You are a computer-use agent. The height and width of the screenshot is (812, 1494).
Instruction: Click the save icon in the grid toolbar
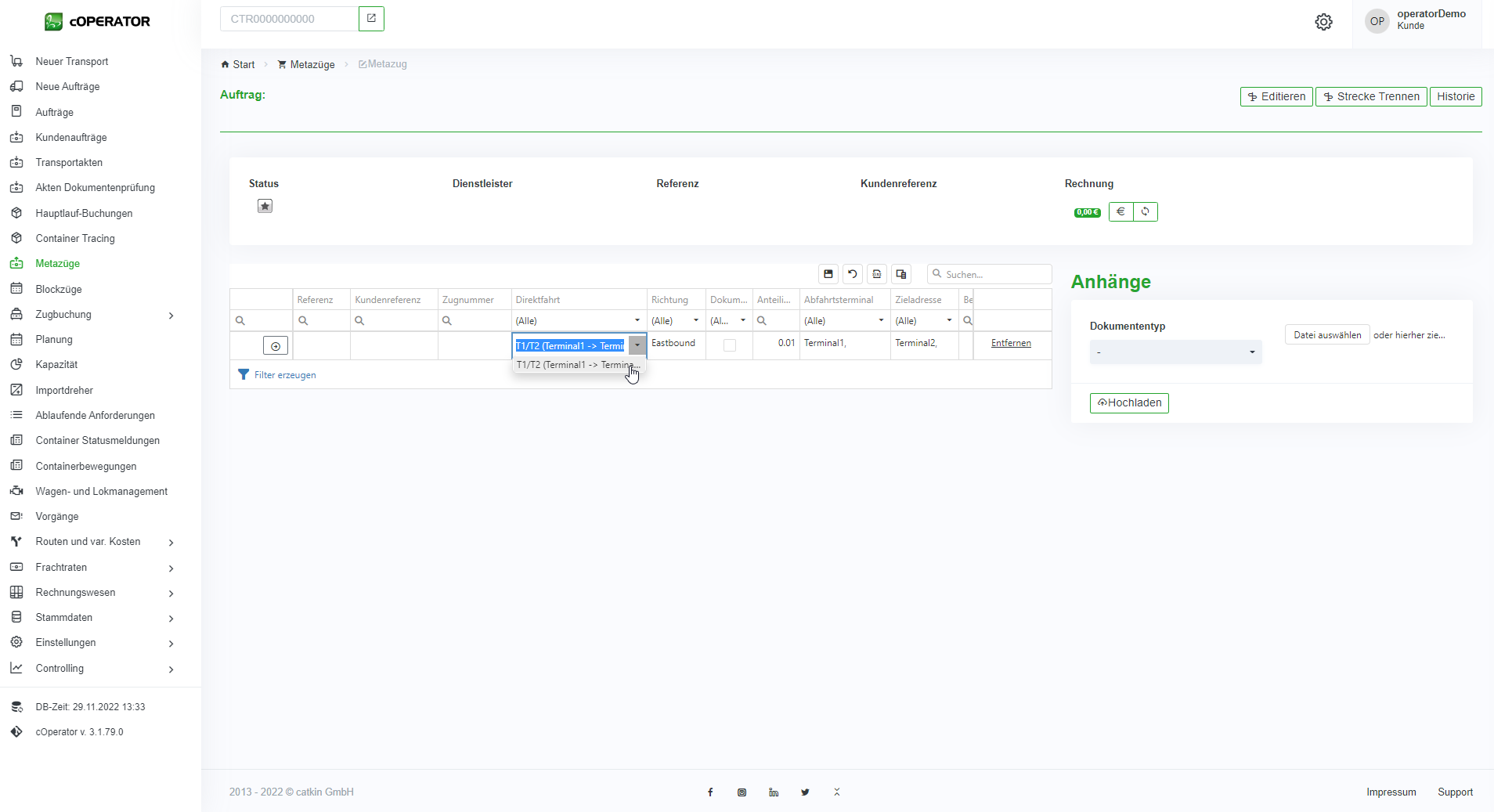[x=828, y=274]
